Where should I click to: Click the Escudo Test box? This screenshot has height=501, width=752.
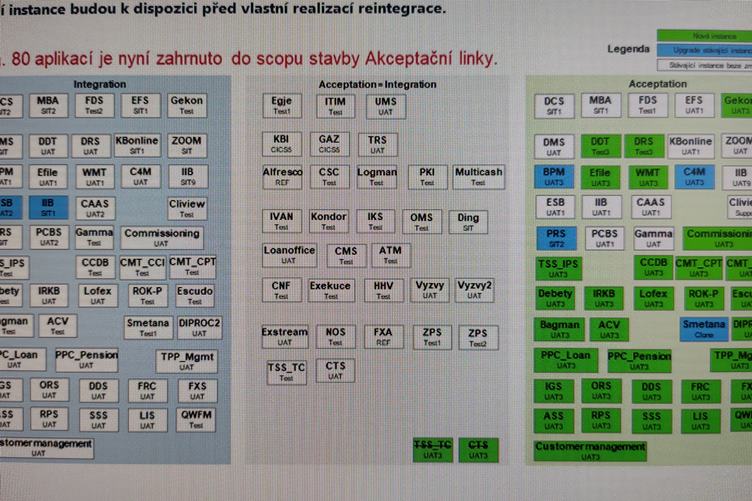point(194,296)
